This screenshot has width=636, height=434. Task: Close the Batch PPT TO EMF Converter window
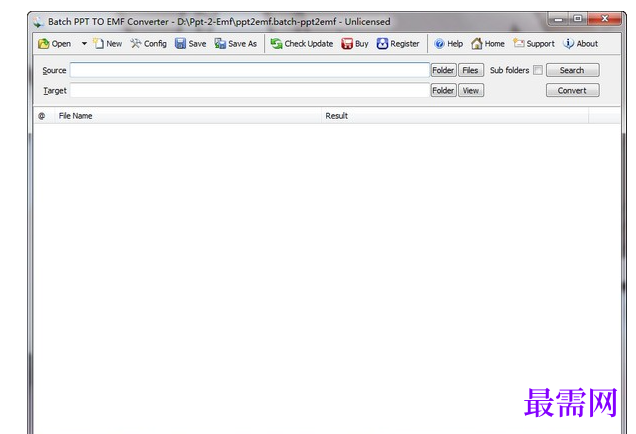pyautogui.click(x=604, y=19)
